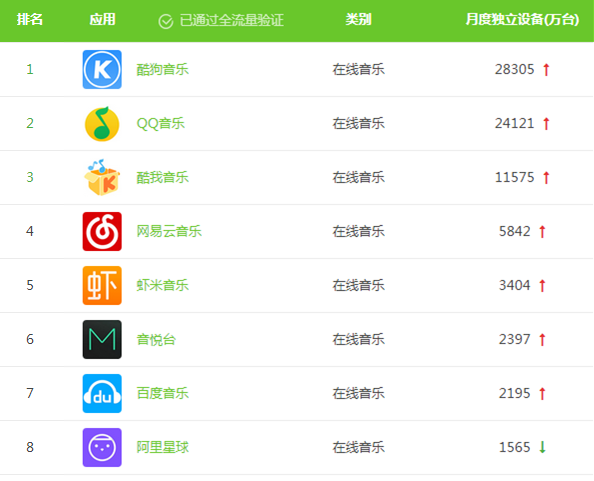Viewport: 594px width, 481px height.
Task: Open the 酷我音乐 link
Action: tap(163, 177)
